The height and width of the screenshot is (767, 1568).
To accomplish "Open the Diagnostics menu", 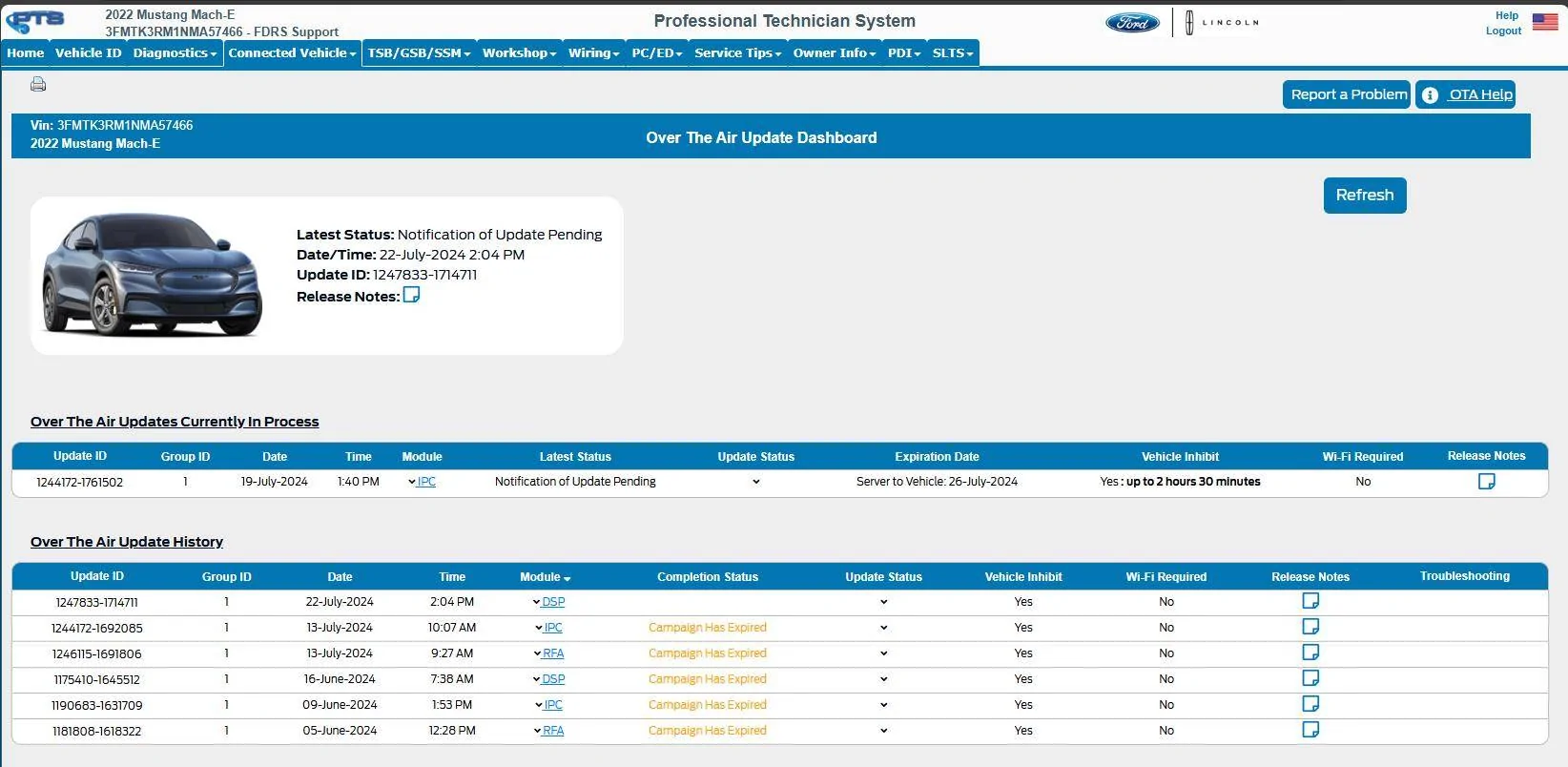I will [175, 53].
